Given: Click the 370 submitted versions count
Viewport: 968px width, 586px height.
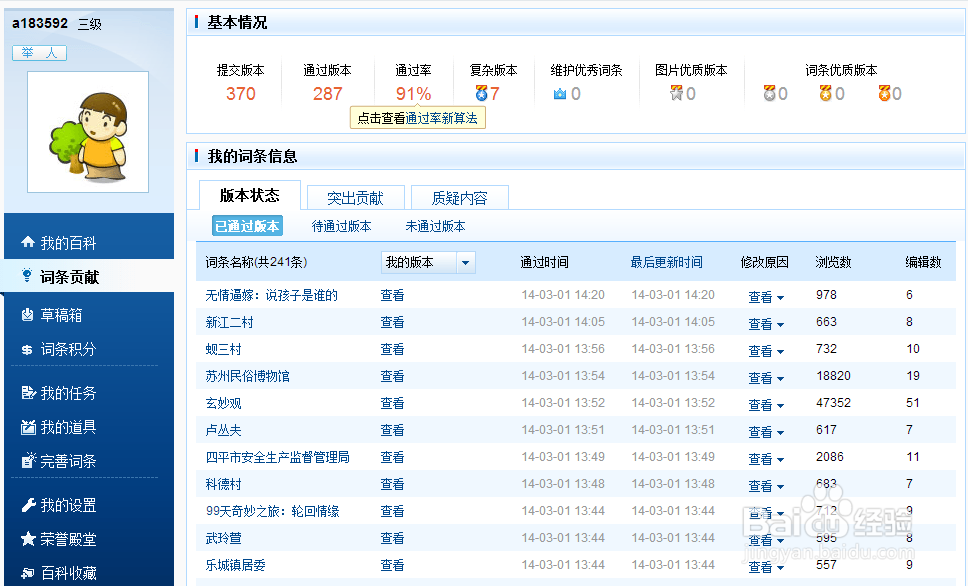Looking at the screenshot, I should point(241,94).
